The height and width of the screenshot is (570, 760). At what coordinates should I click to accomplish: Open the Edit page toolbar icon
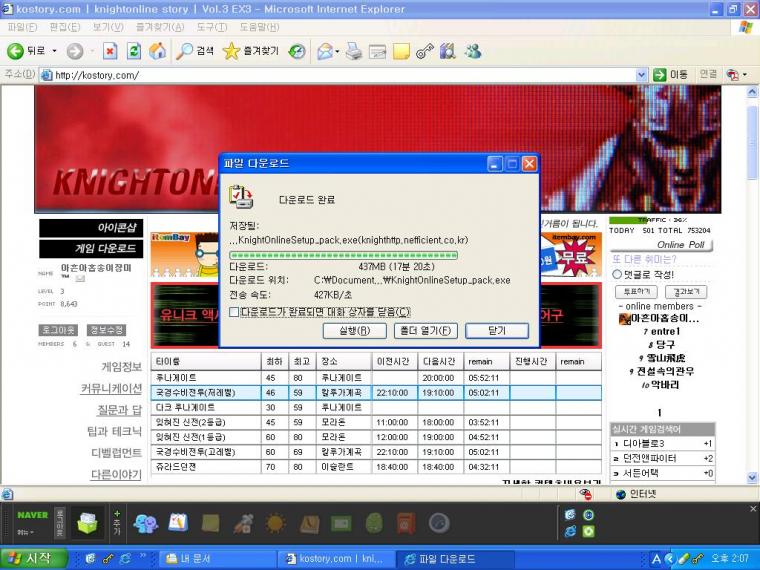(x=378, y=51)
